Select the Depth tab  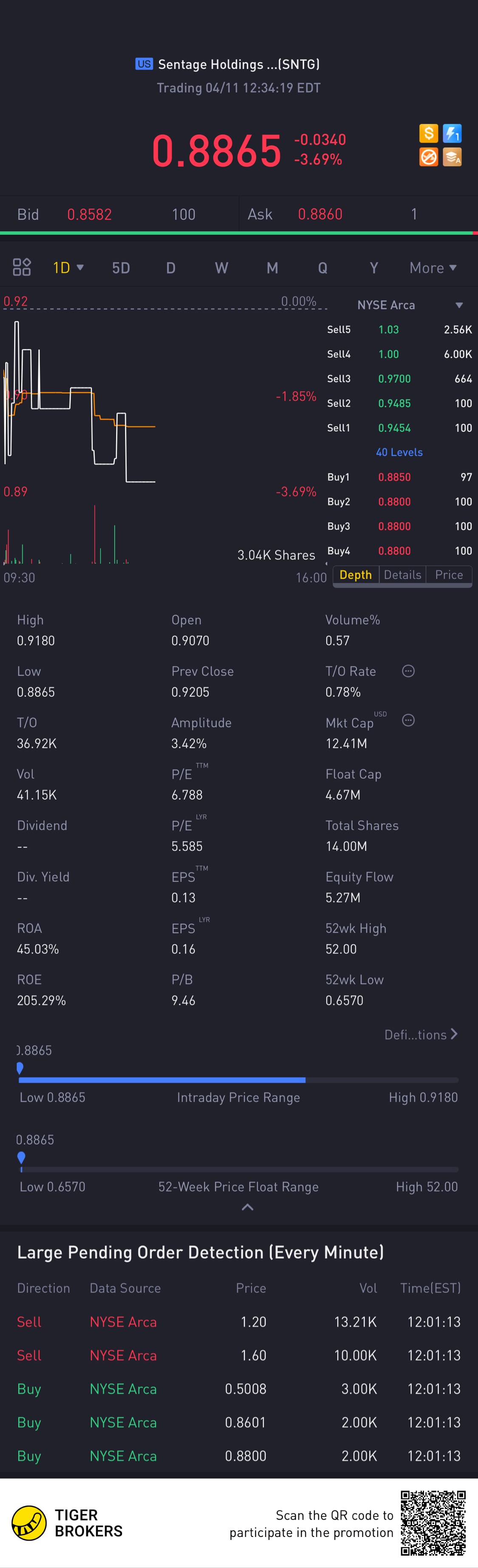(x=355, y=575)
